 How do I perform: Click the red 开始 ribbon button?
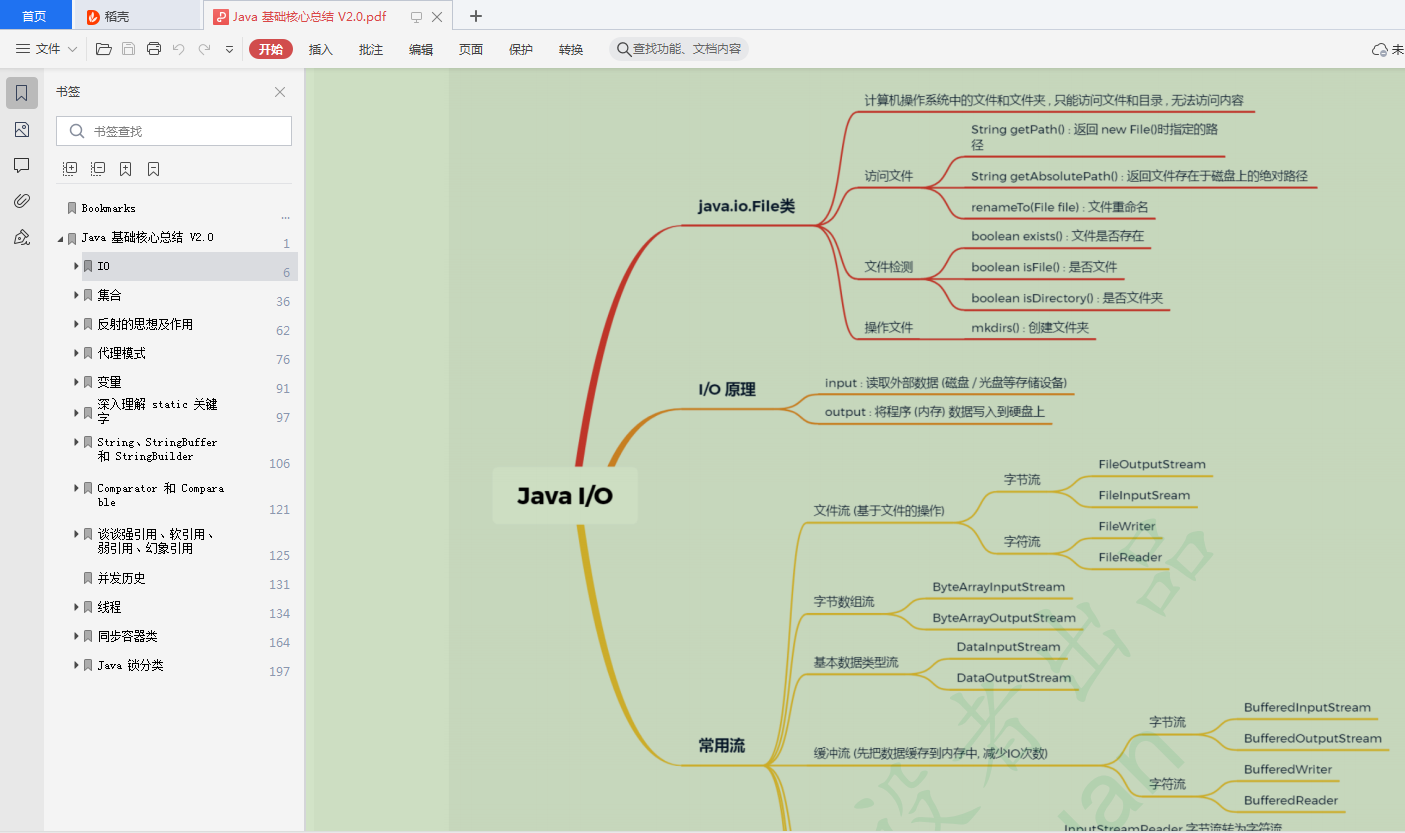(x=270, y=48)
